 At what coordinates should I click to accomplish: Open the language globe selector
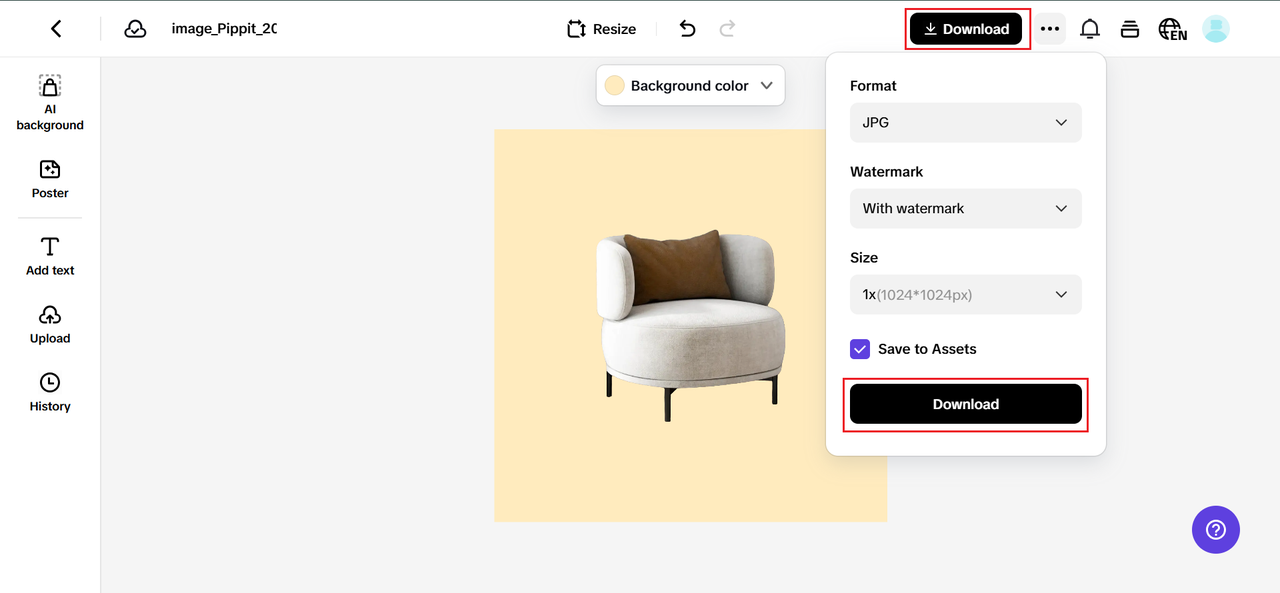coord(1172,29)
